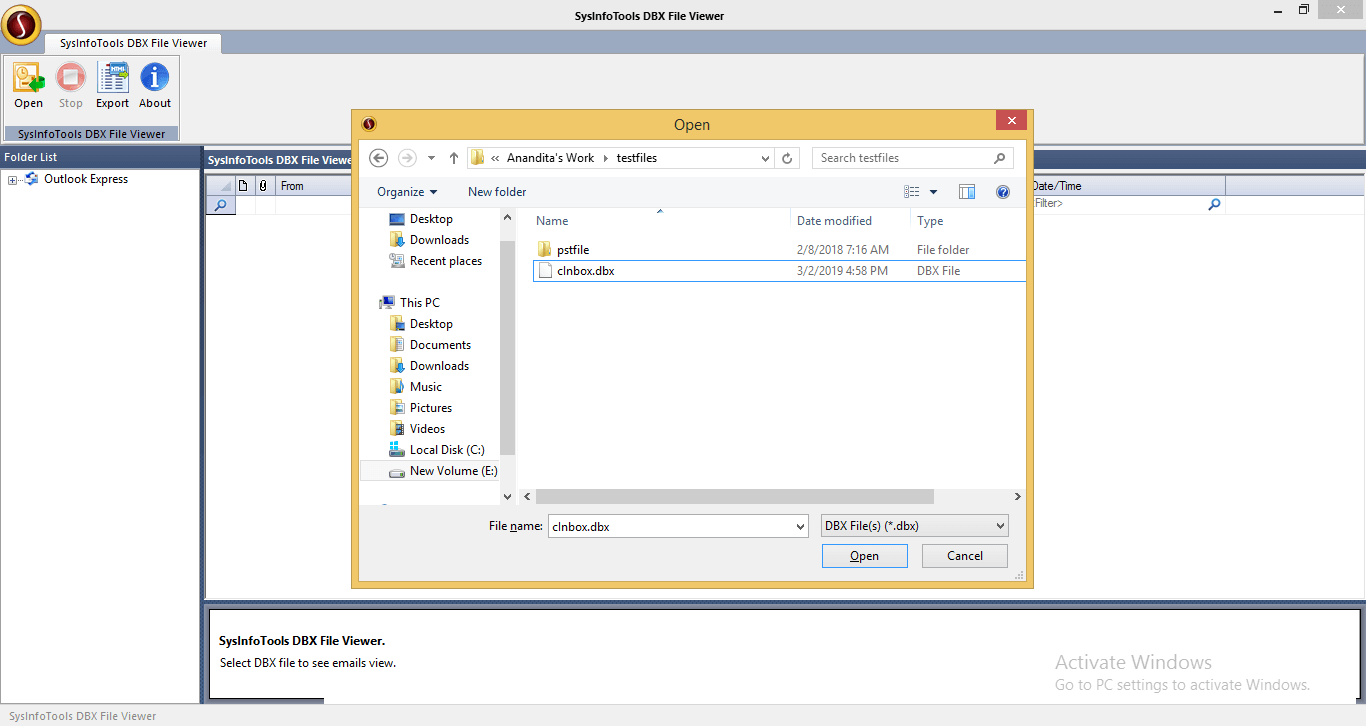This screenshot has height=726, width=1366.
Task: Click the Back arrow in the Open dialog
Action: tap(378, 158)
